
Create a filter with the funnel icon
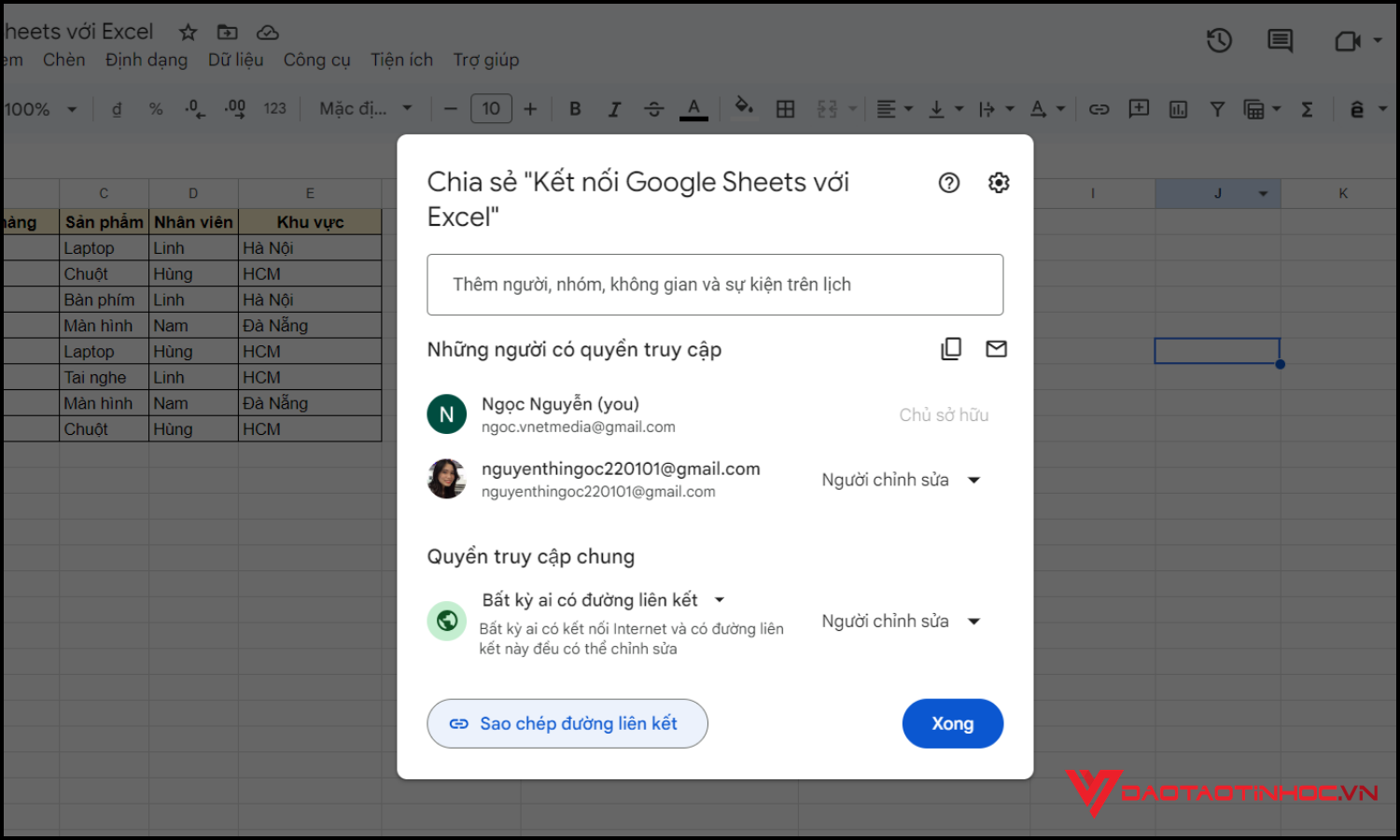point(1217,108)
